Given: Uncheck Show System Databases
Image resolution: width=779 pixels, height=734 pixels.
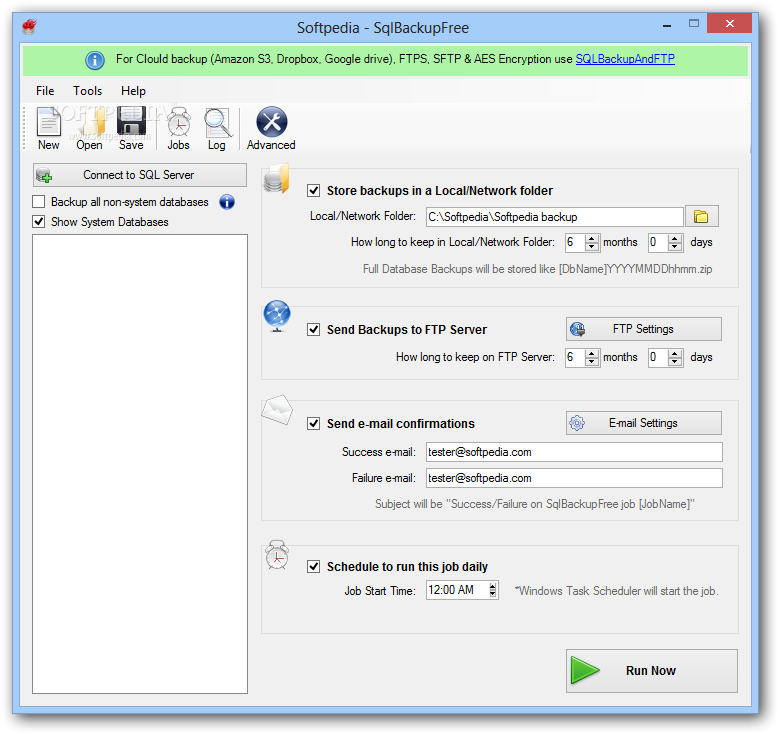Looking at the screenshot, I should (38, 222).
